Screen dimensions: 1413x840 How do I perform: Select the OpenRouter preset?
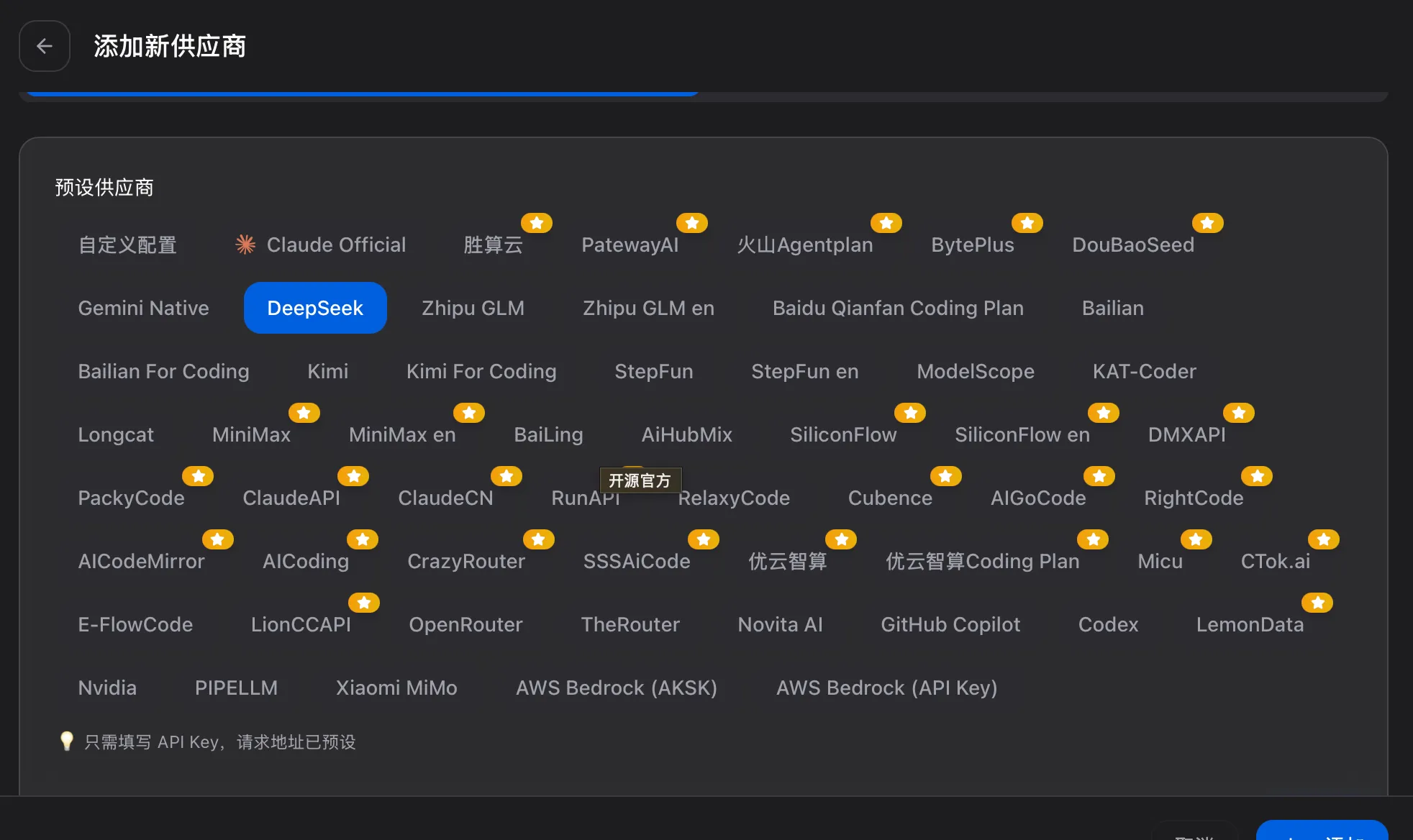pos(466,624)
